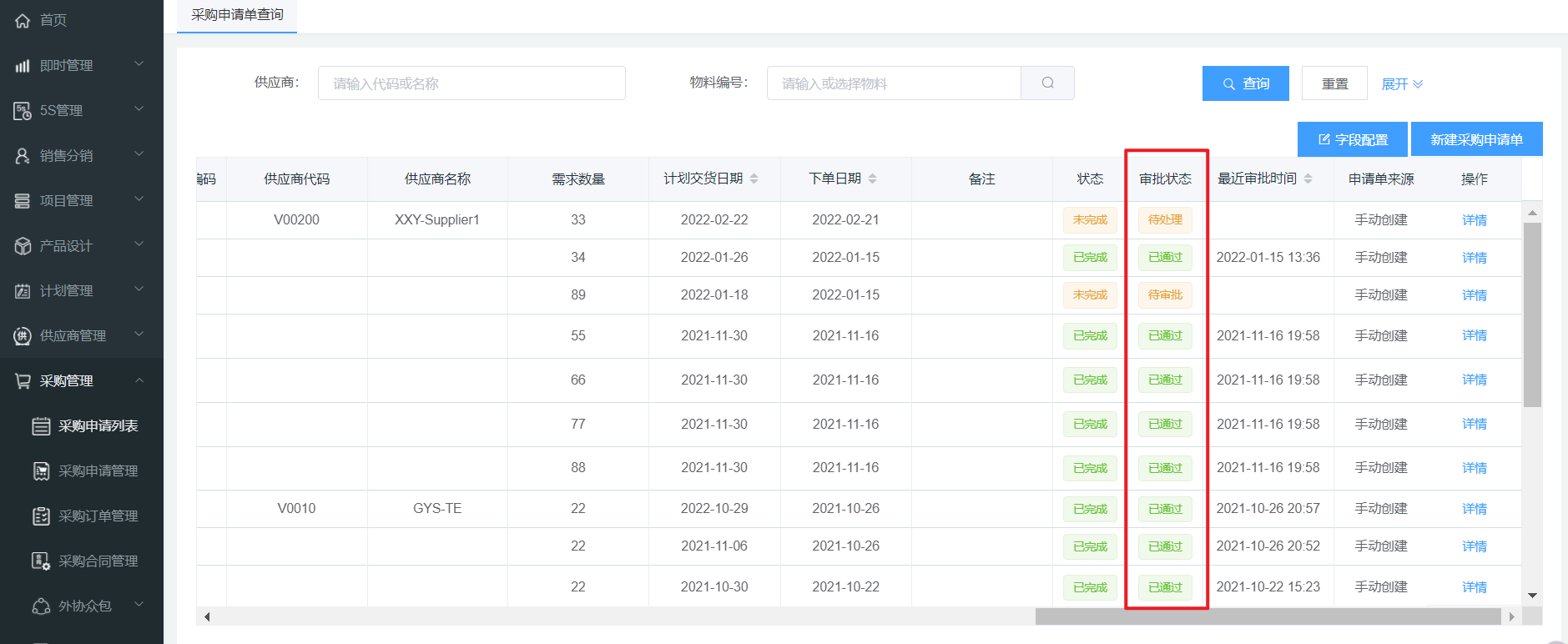Open 采购订单管理 in the sidebar
Screen dimensions: 1568x644
point(98,516)
